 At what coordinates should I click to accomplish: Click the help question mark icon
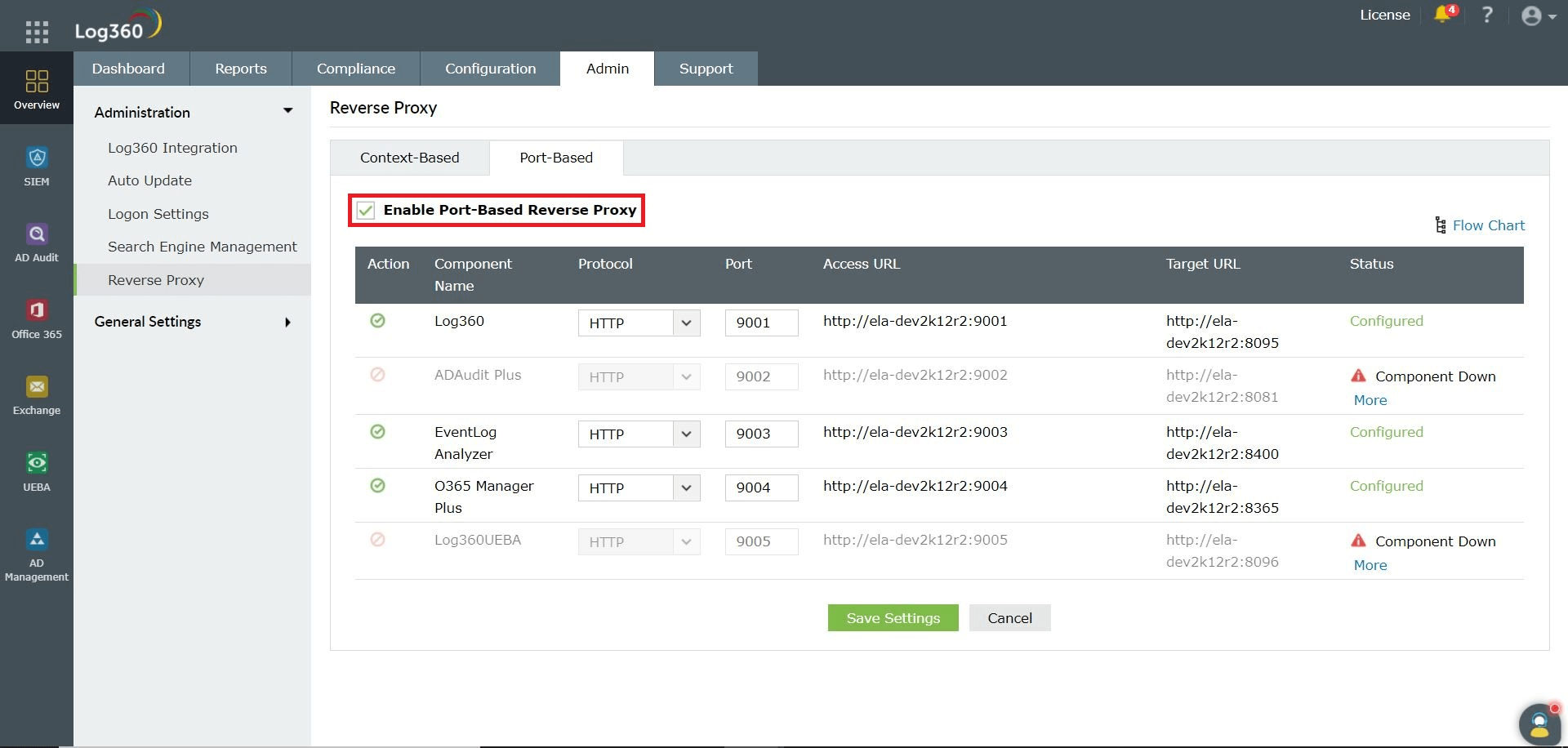pos(1487,15)
